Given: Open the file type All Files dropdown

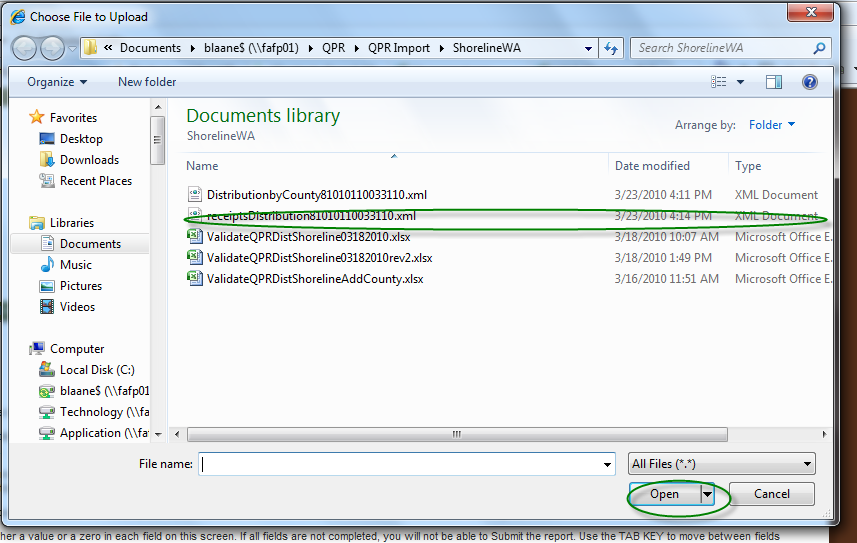Looking at the screenshot, I should coord(721,464).
